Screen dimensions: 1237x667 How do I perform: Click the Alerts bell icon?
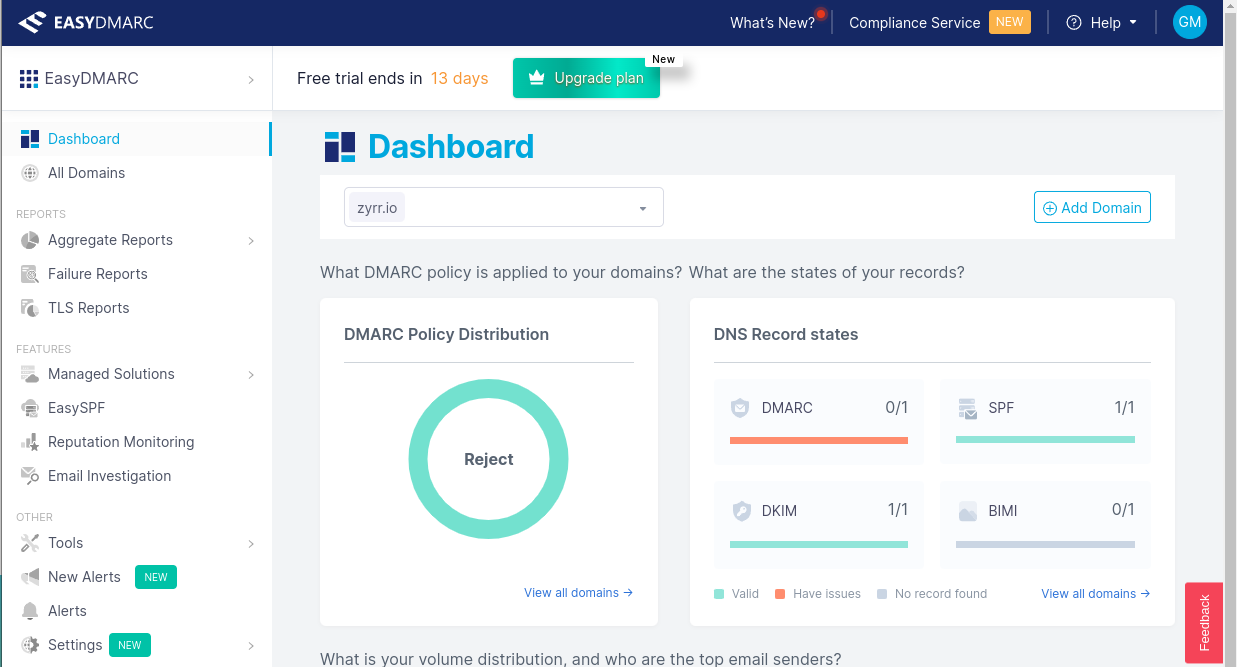coord(31,610)
